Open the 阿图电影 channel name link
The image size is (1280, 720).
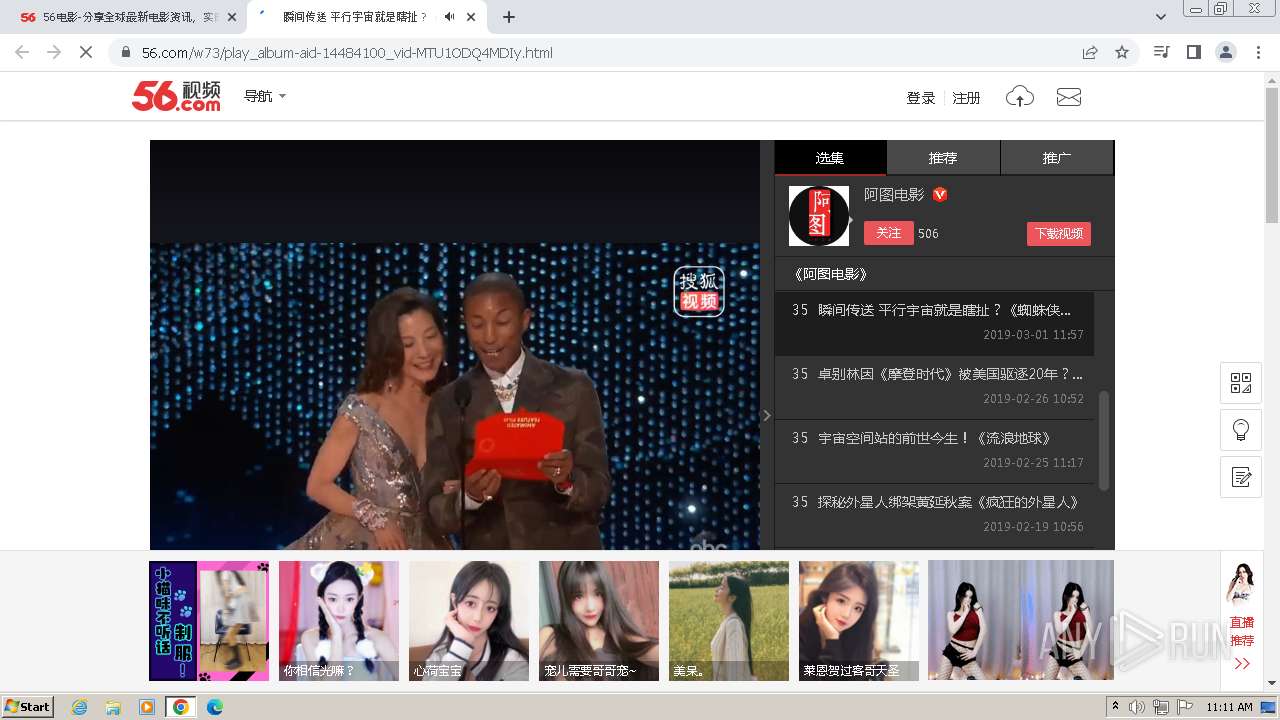click(894, 195)
